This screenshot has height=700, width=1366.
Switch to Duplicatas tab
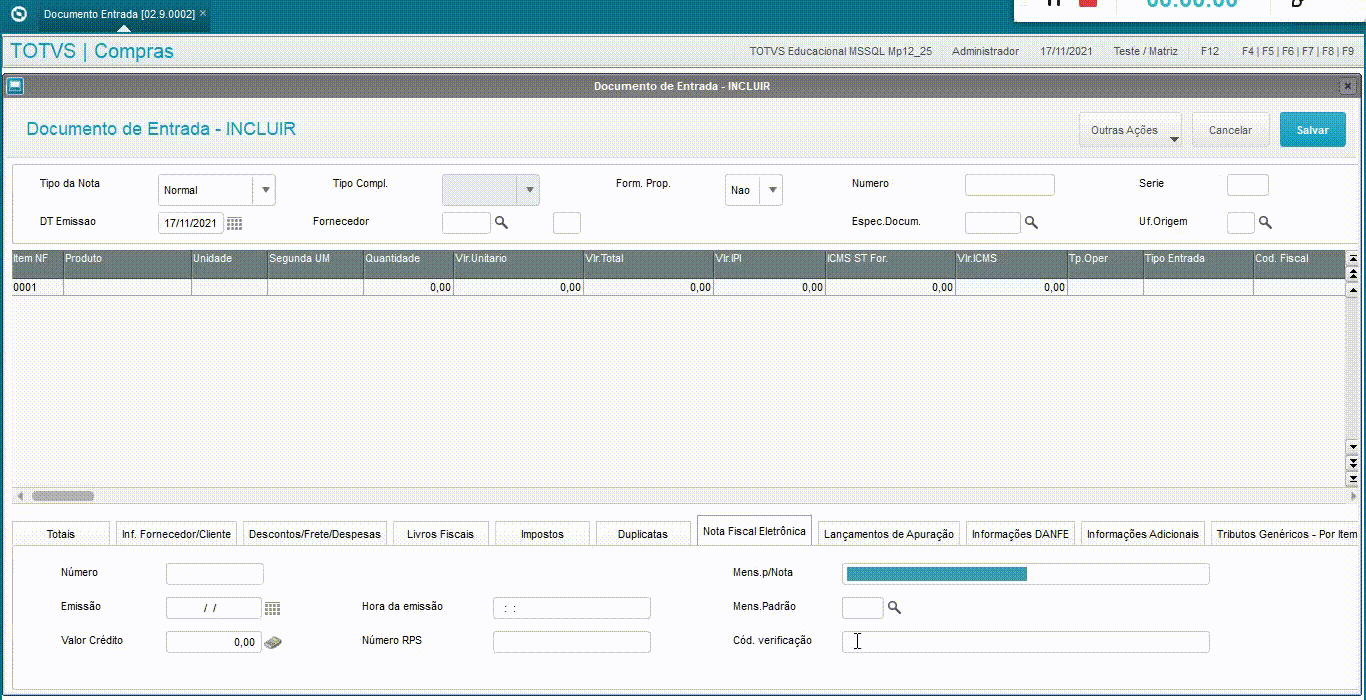pyautogui.click(x=643, y=534)
